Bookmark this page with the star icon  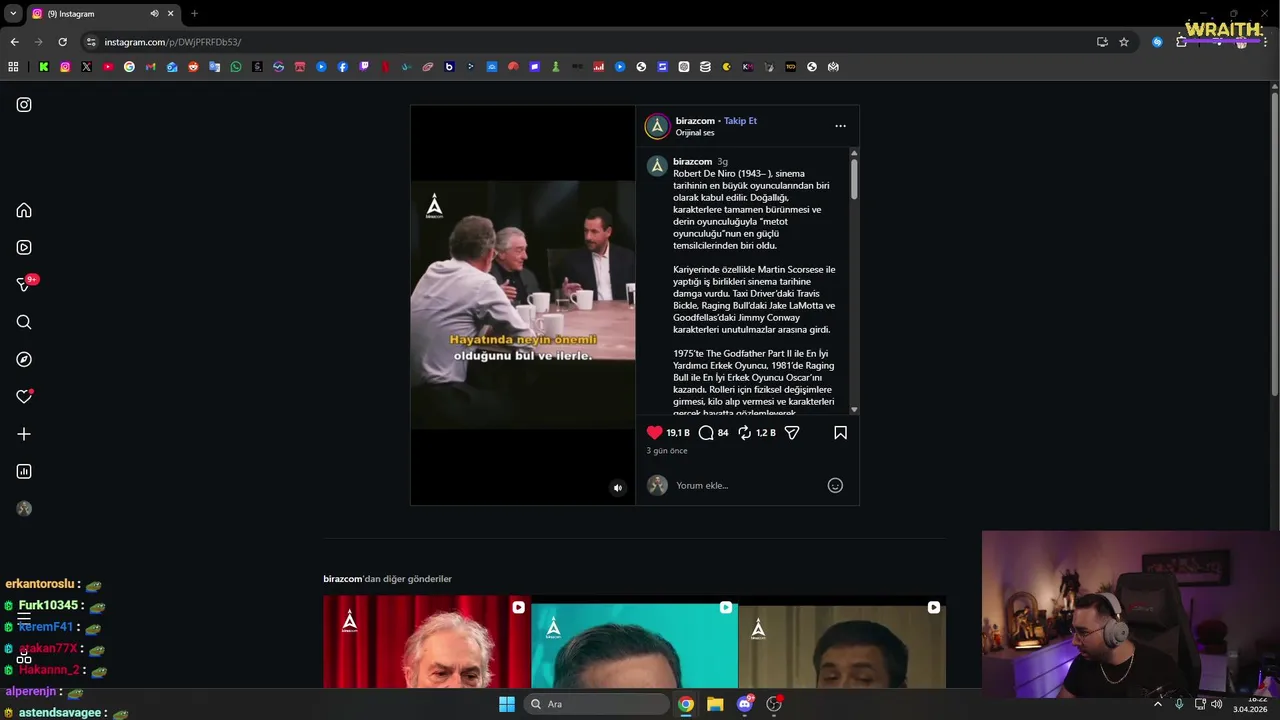[1124, 42]
